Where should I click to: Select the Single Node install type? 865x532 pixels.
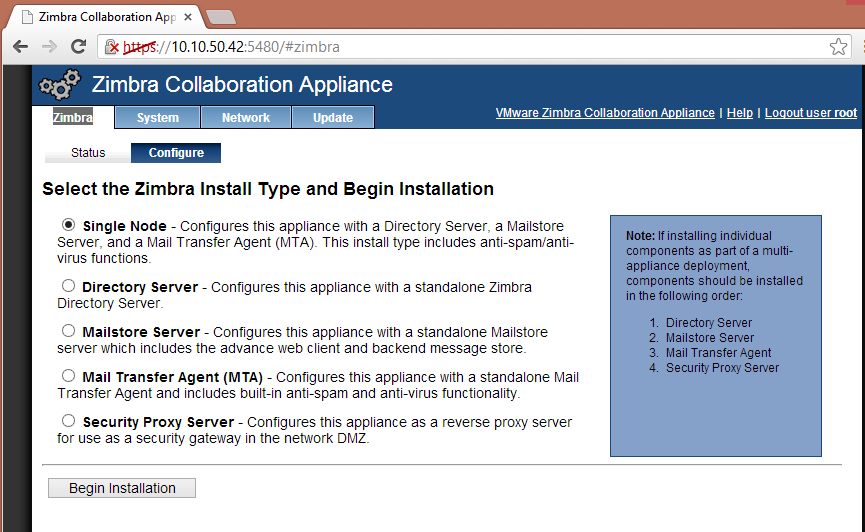pos(68,225)
